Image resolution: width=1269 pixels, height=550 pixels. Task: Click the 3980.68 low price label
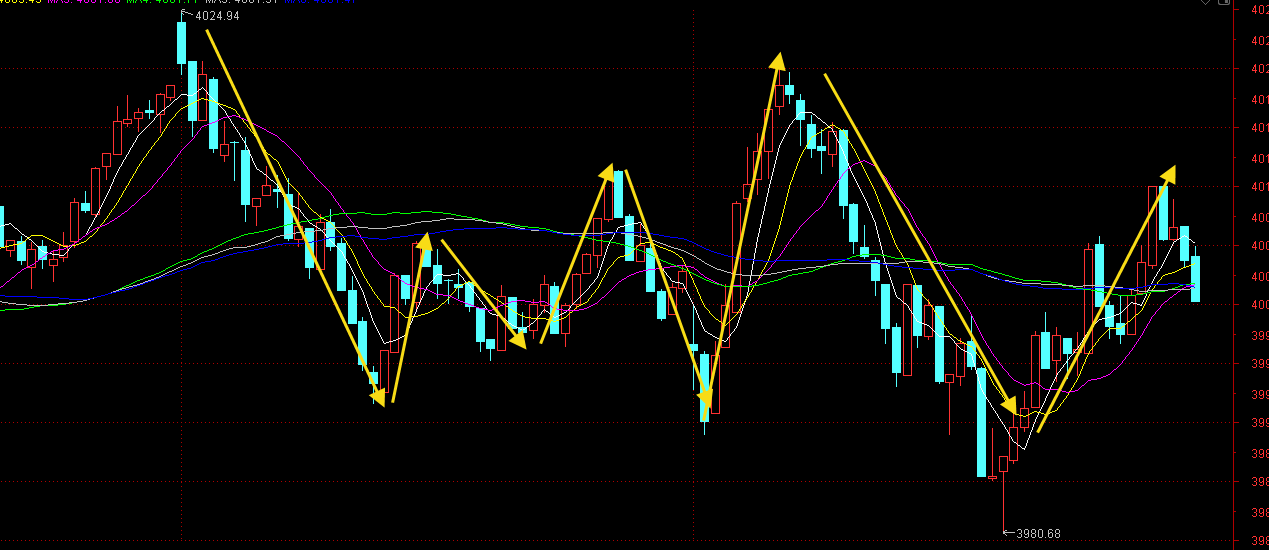pos(1038,534)
